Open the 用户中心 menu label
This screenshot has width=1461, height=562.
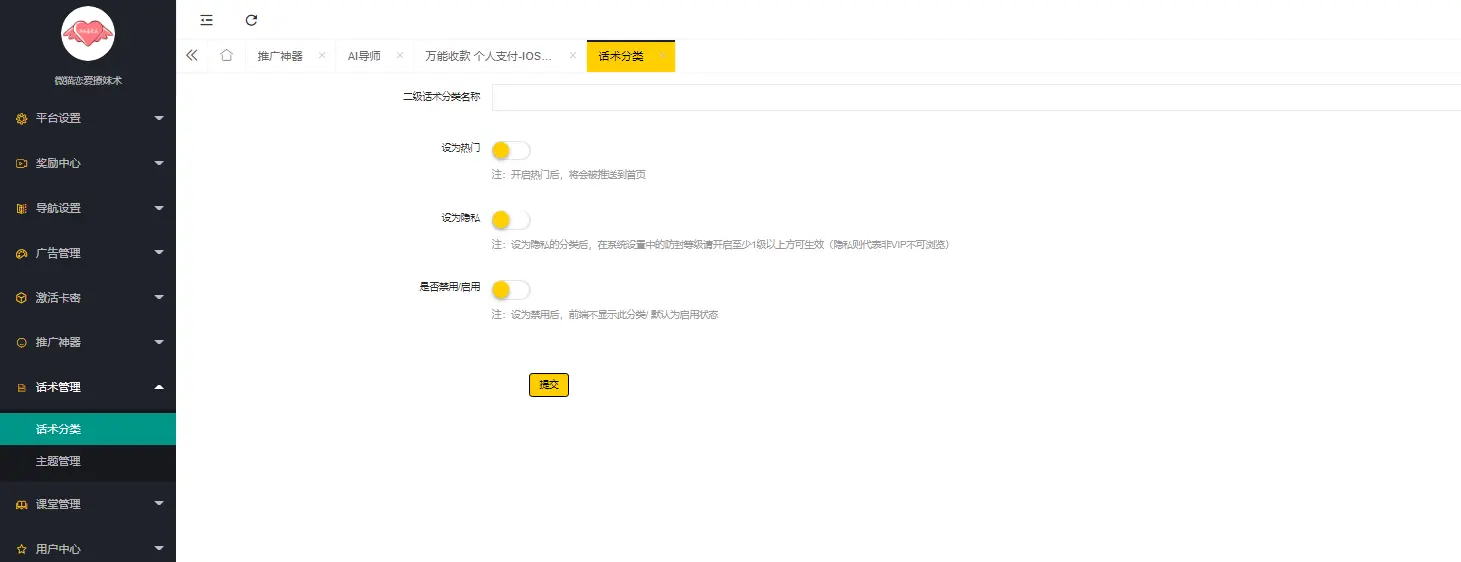click(58, 550)
